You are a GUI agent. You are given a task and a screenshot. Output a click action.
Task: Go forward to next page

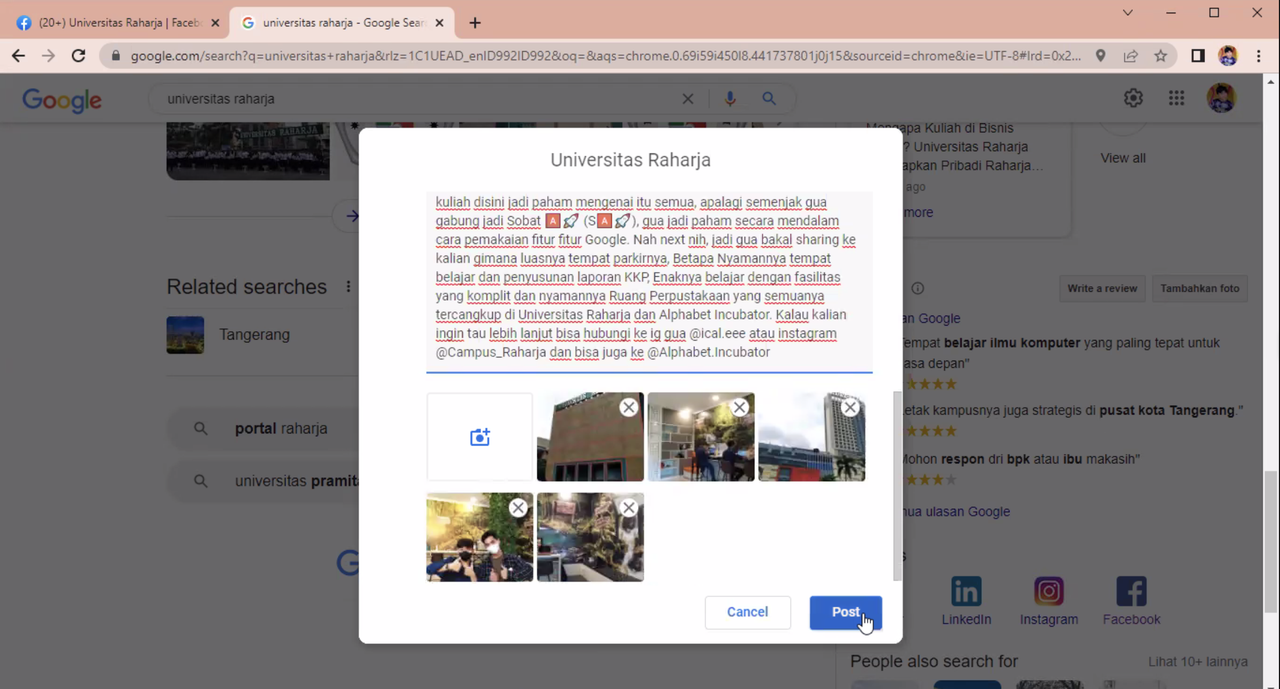tap(48, 56)
